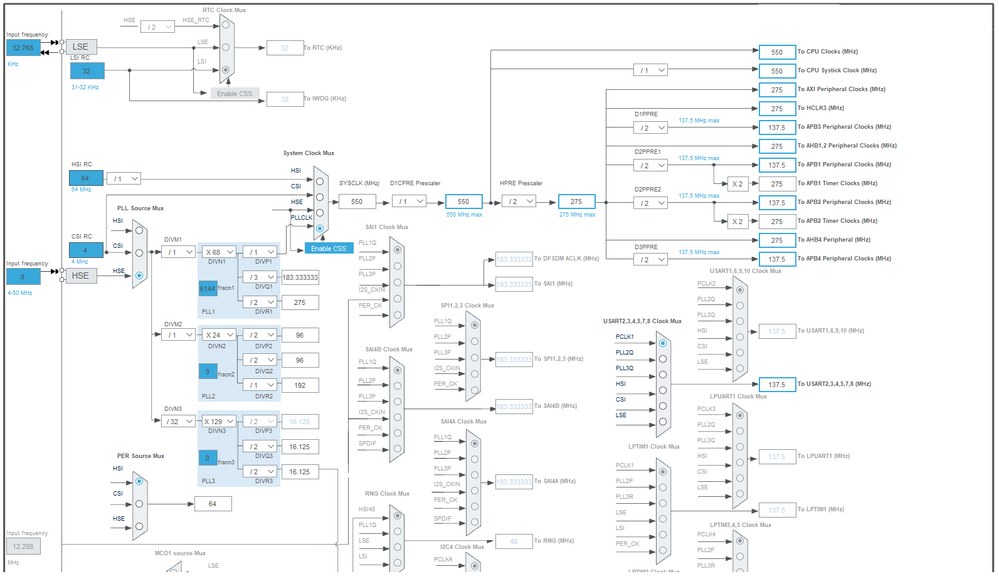Viewport: 999px width, 578px height.
Task: Open the D1CPRE Prescaler dropdown
Action: [x=409, y=201]
